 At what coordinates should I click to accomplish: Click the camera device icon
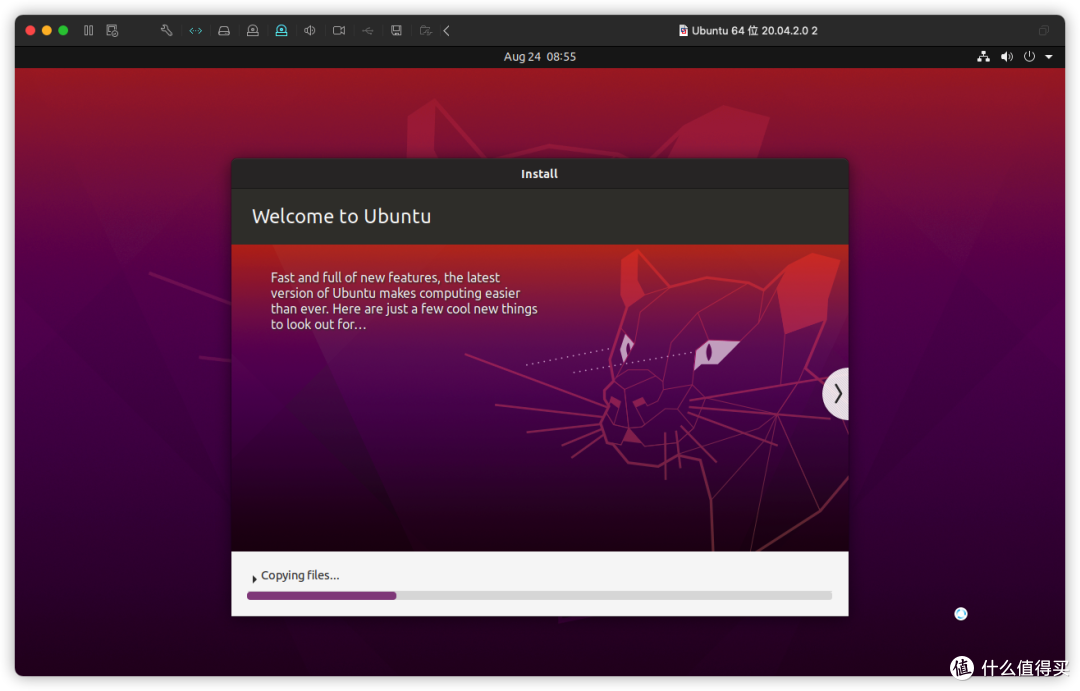(339, 30)
